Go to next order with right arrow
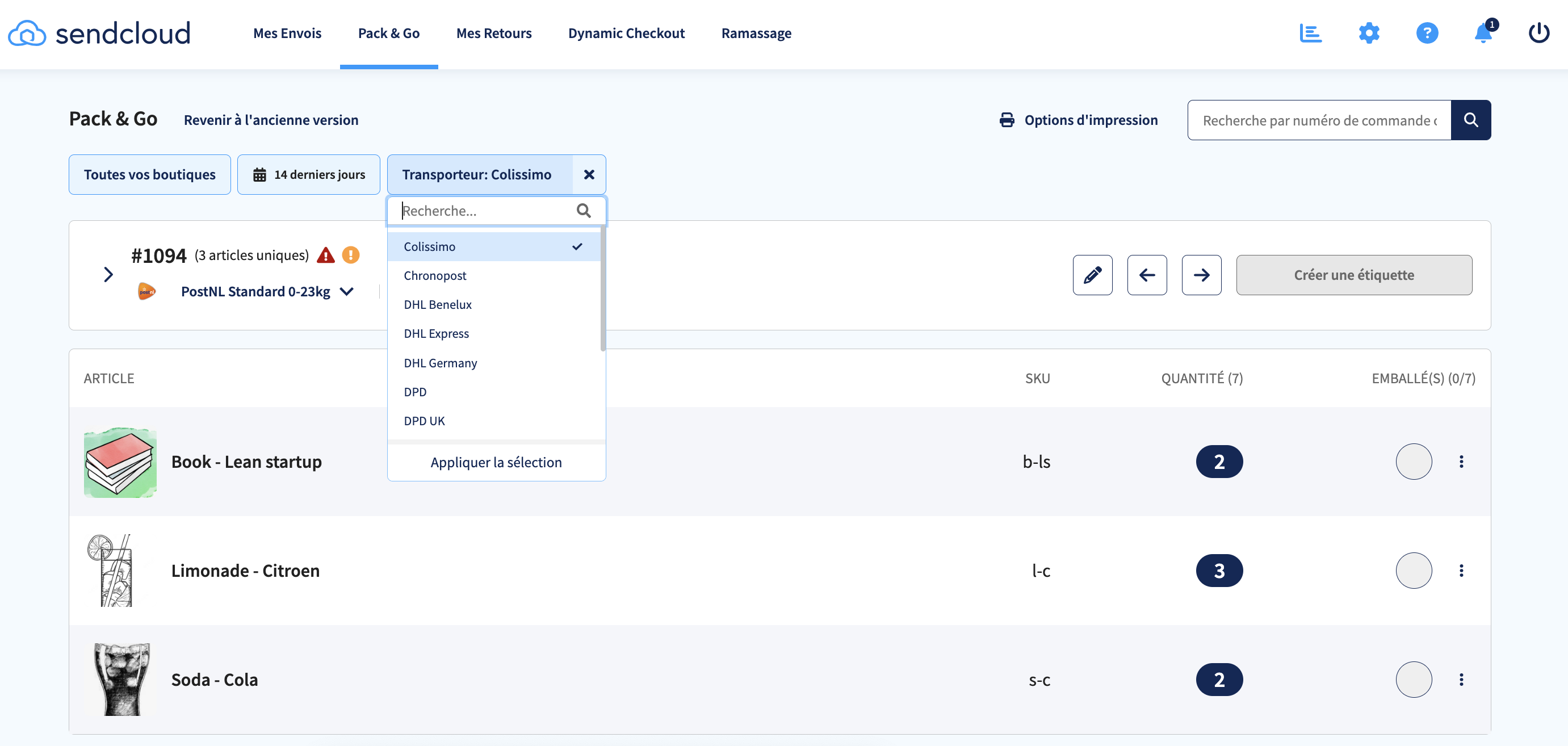Image resolution: width=1568 pixels, height=746 pixels. click(1201, 275)
